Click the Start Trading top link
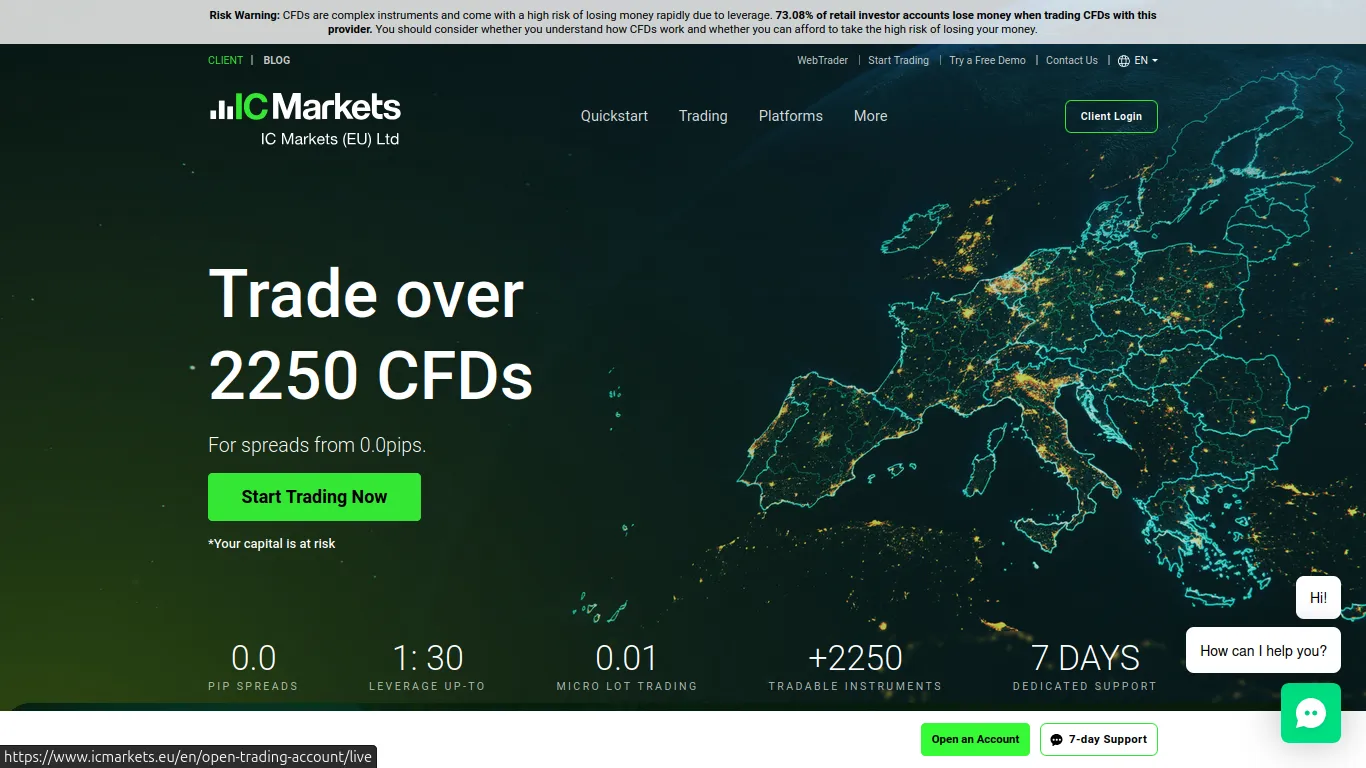The image size is (1366, 768). pos(898,60)
